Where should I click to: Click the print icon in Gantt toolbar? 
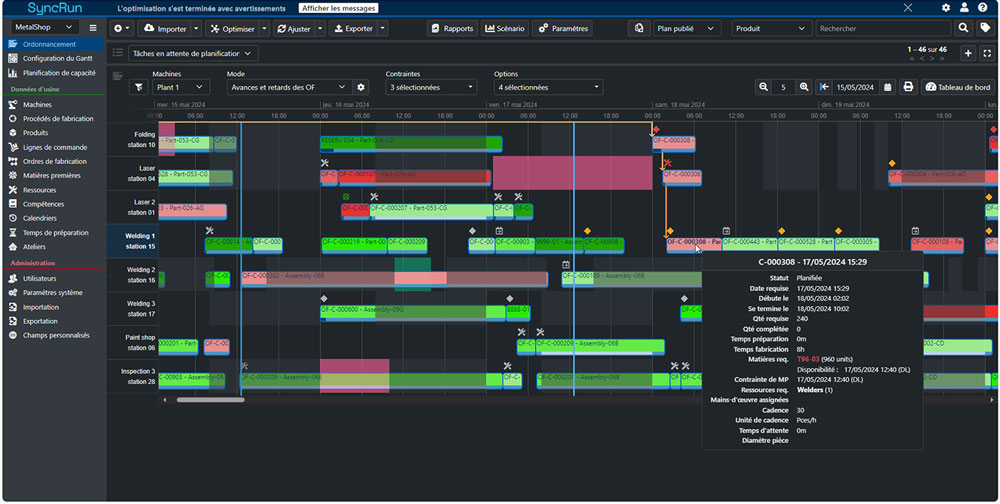(x=908, y=87)
